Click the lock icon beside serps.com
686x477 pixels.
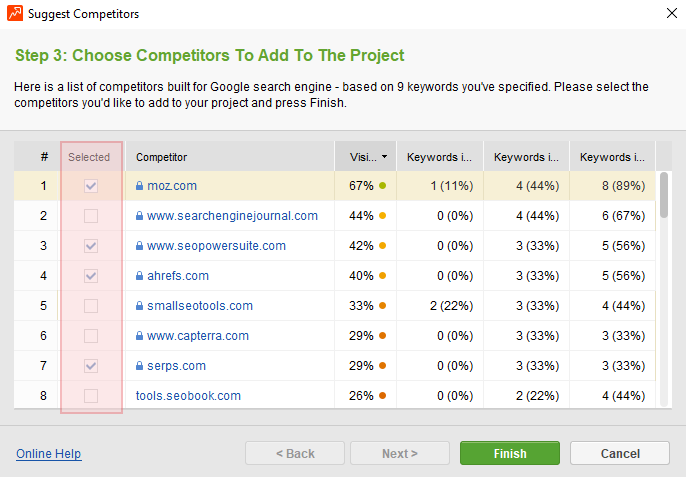point(140,366)
